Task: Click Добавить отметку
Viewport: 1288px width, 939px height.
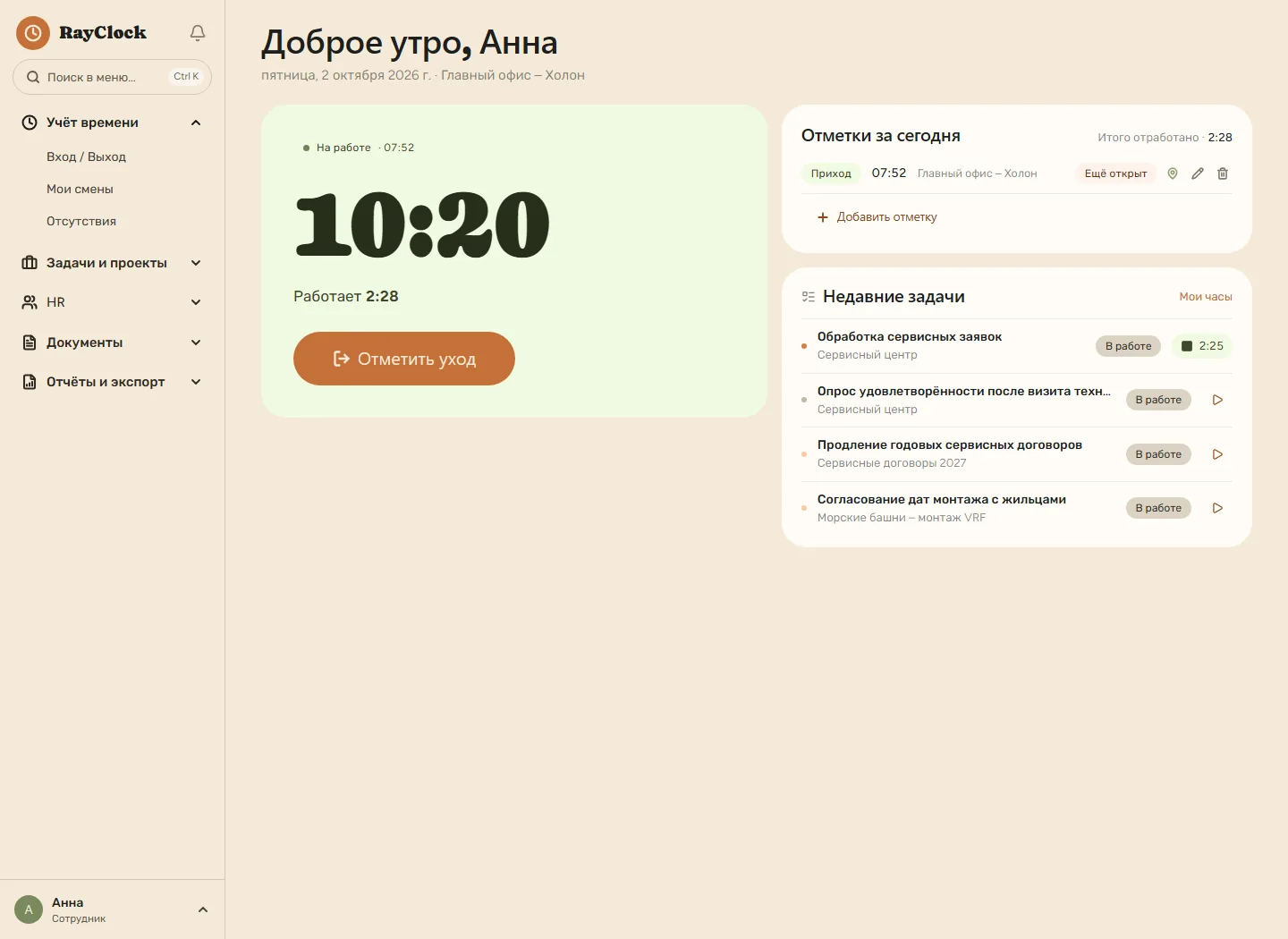Action: 877,217
